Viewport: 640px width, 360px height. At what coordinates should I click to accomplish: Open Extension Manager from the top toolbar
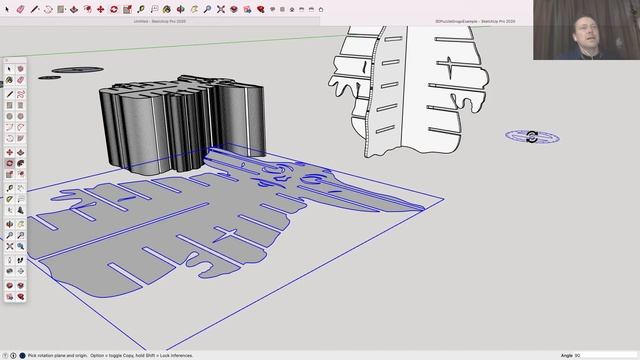tap(260, 9)
